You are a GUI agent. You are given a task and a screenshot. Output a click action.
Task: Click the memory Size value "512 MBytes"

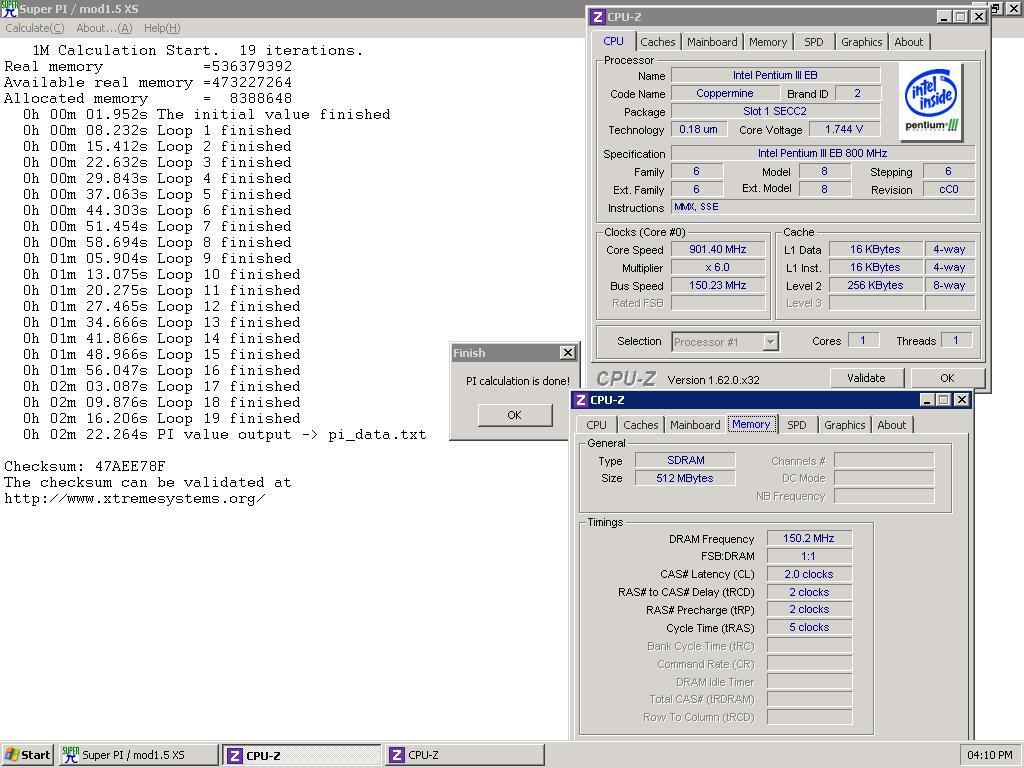pyautogui.click(x=686, y=478)
